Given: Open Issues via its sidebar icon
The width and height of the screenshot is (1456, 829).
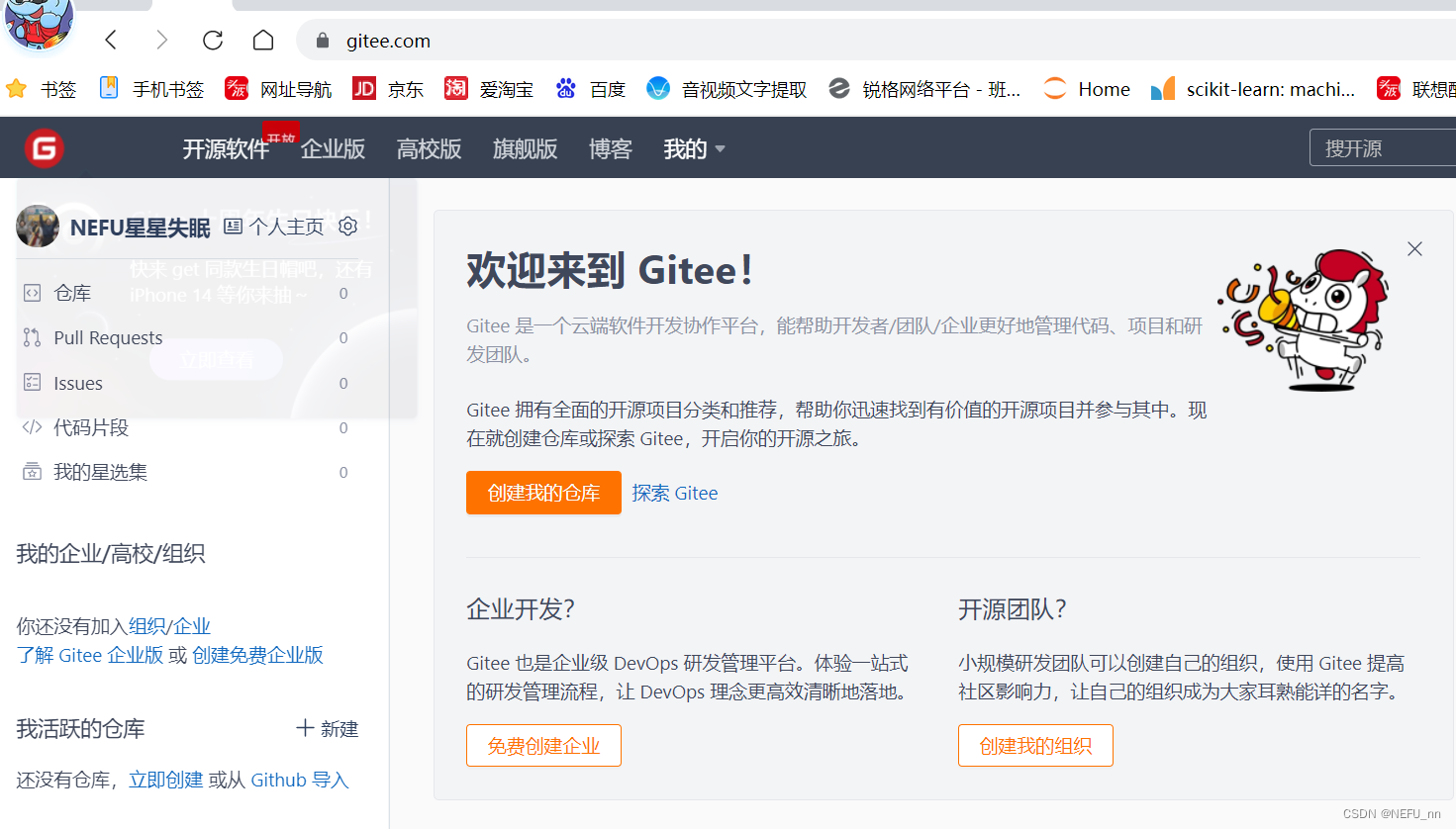Looking at the screenshot, I should coord(31,383).
